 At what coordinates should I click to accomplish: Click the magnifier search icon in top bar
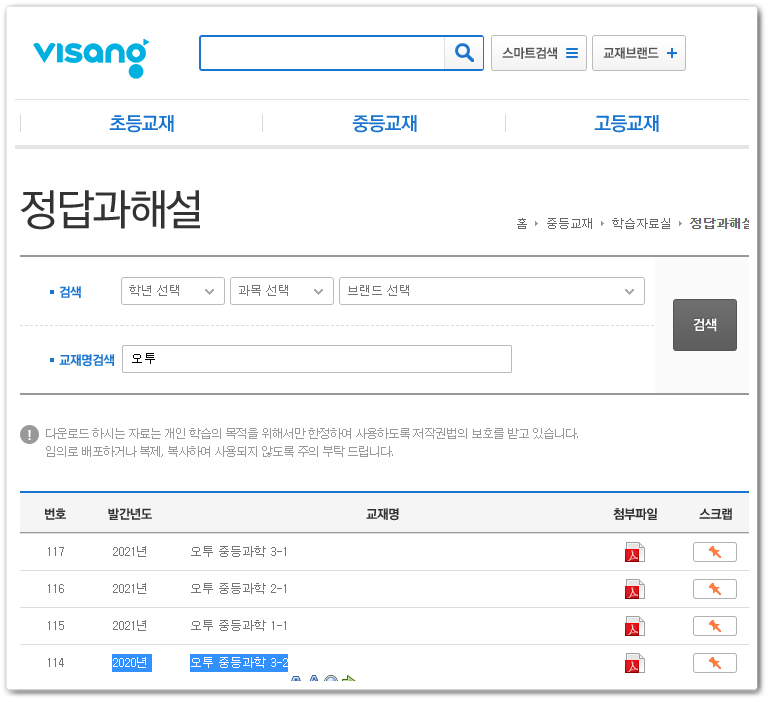(464, 53)
